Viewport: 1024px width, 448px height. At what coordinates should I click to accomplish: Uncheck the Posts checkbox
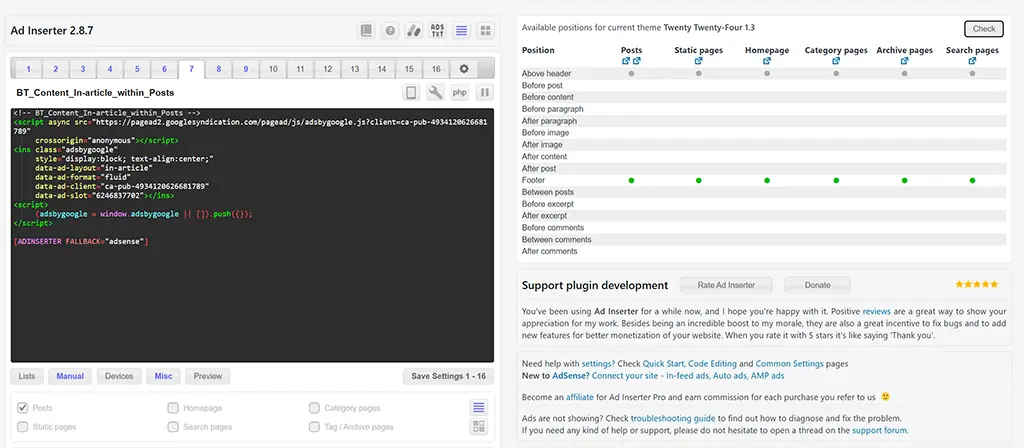coord(23,408)
